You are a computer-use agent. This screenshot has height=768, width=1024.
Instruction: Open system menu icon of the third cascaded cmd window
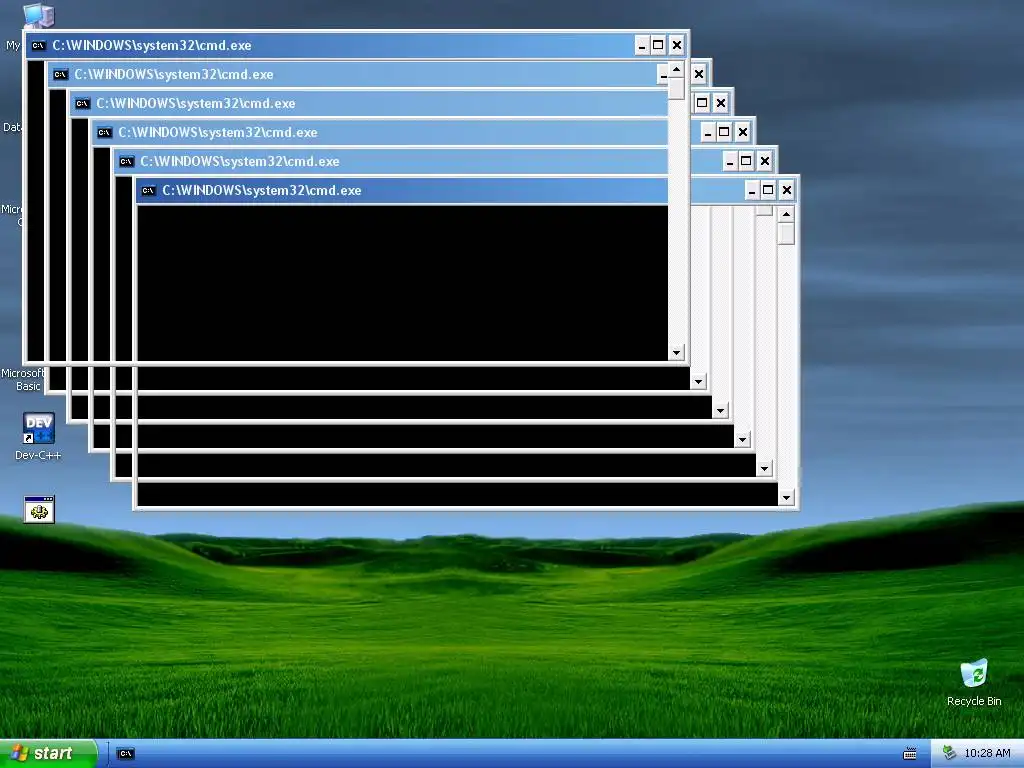(x=82, y=103)
